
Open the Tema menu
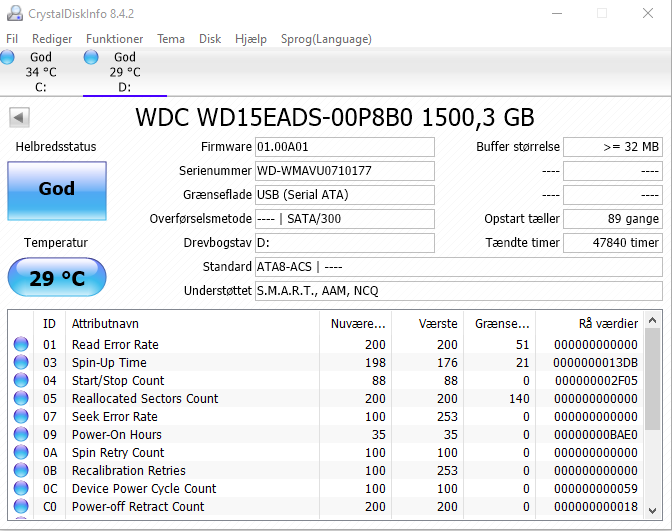tap(171, 39)
